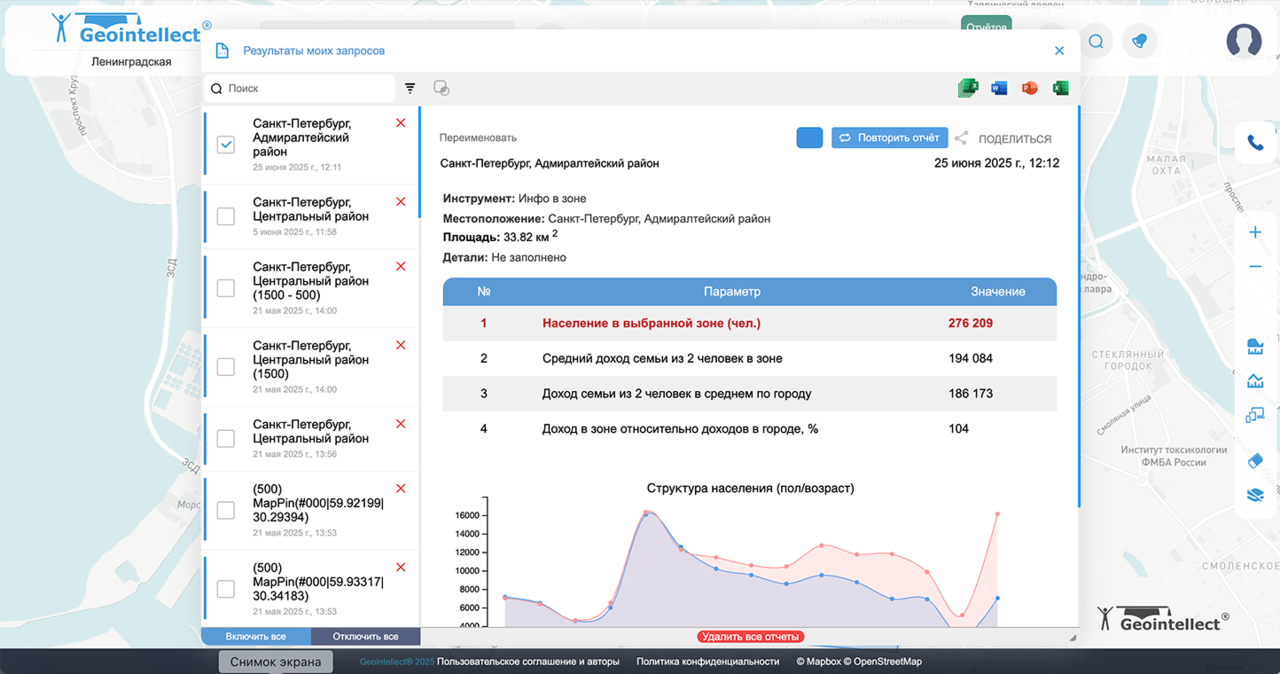Open the user profile avatar menu
This screenshot has height=674, width=1280.
click(1244, 40)
